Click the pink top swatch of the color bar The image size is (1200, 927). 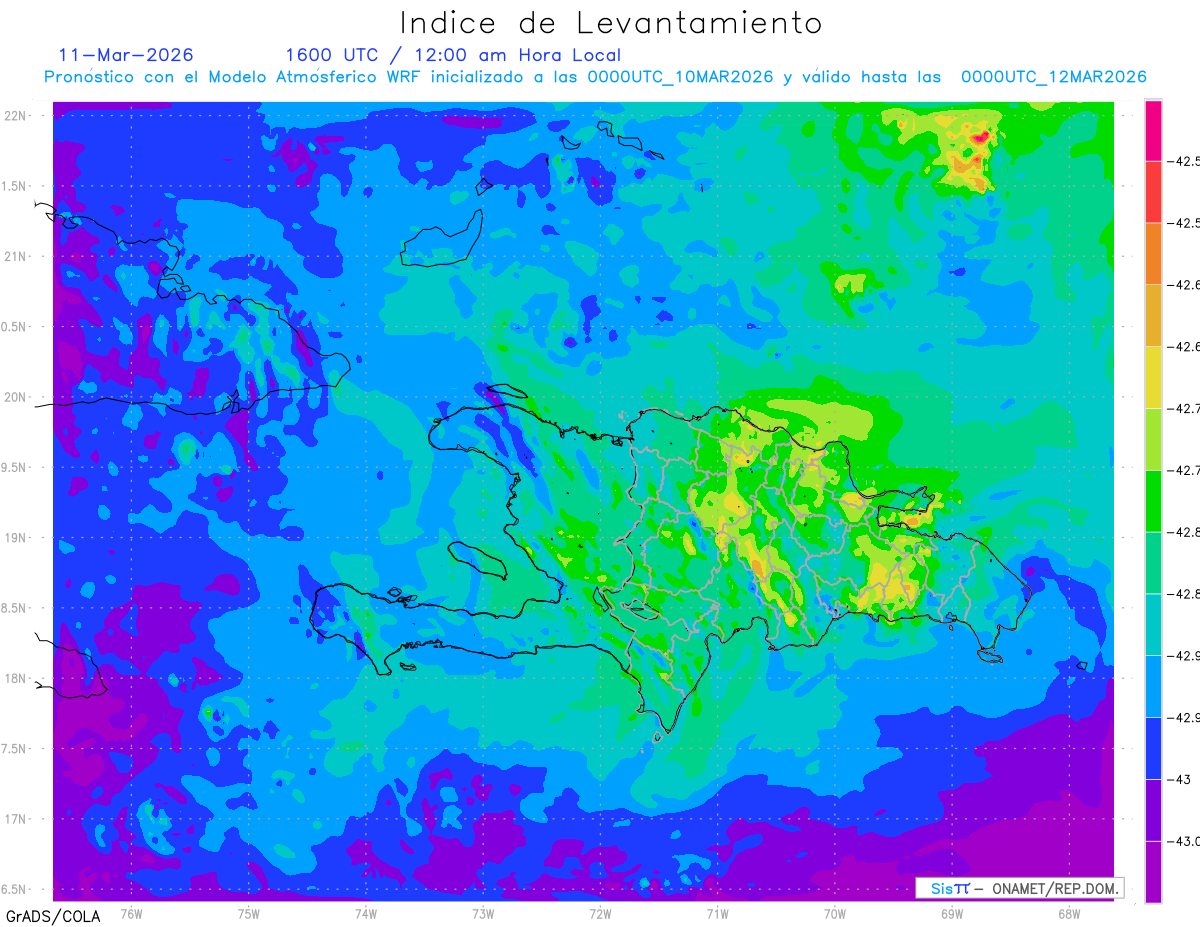tap(1153, 130)
